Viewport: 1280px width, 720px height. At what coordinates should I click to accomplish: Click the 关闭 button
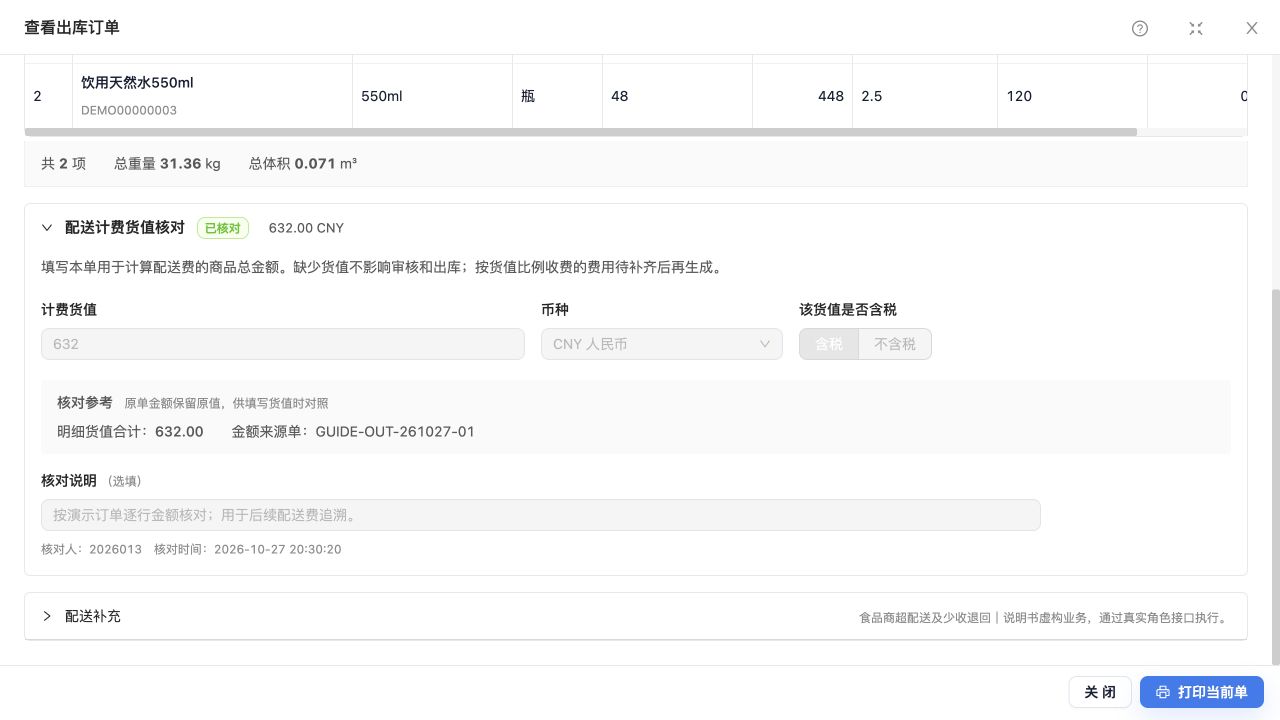tap(1100, 692)
